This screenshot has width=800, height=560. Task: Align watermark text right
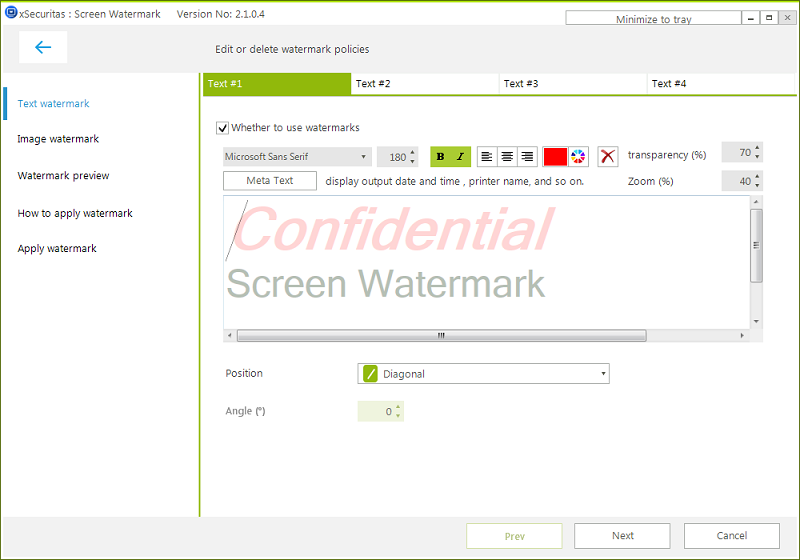[x=527, y=157]
